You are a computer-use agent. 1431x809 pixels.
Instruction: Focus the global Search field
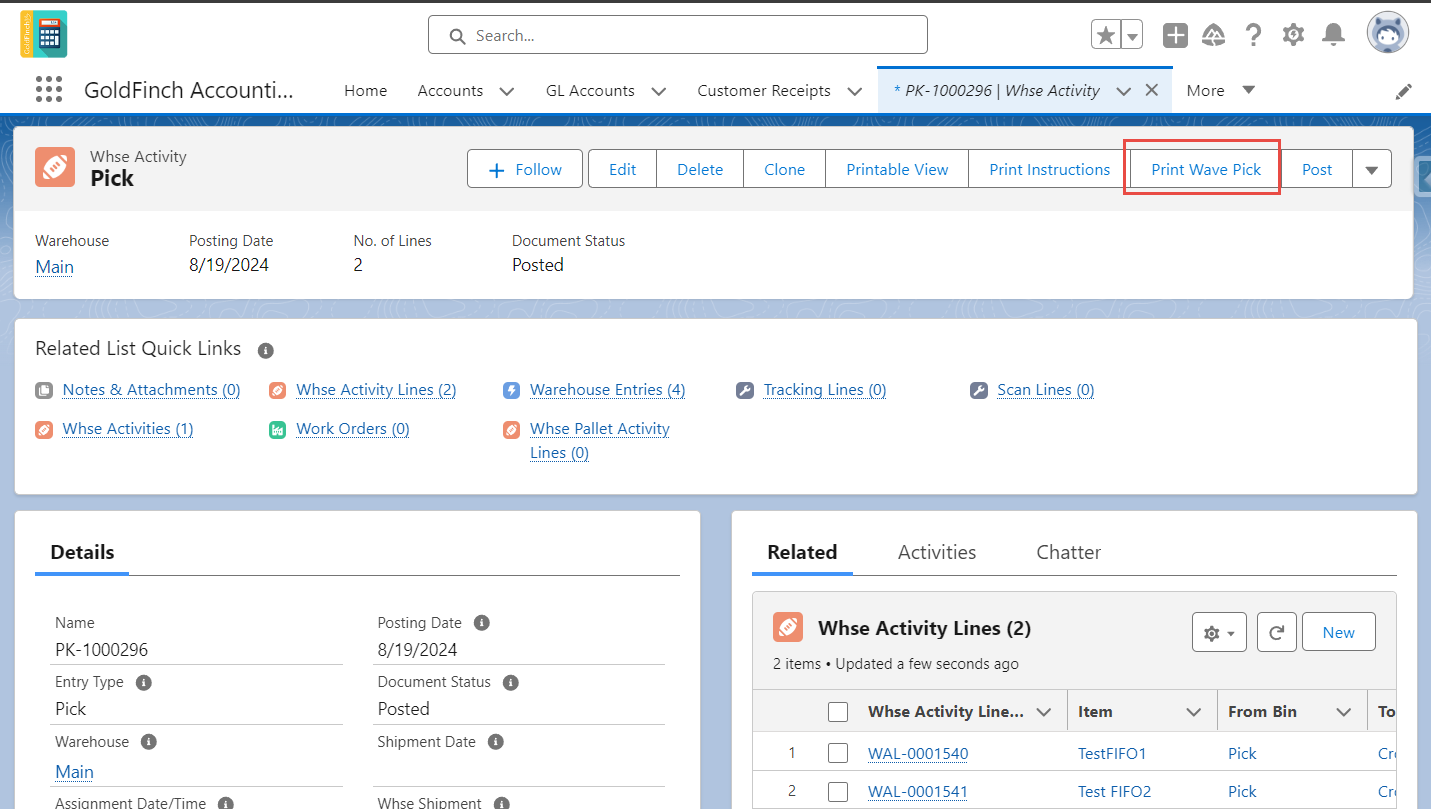pos(678,35)
